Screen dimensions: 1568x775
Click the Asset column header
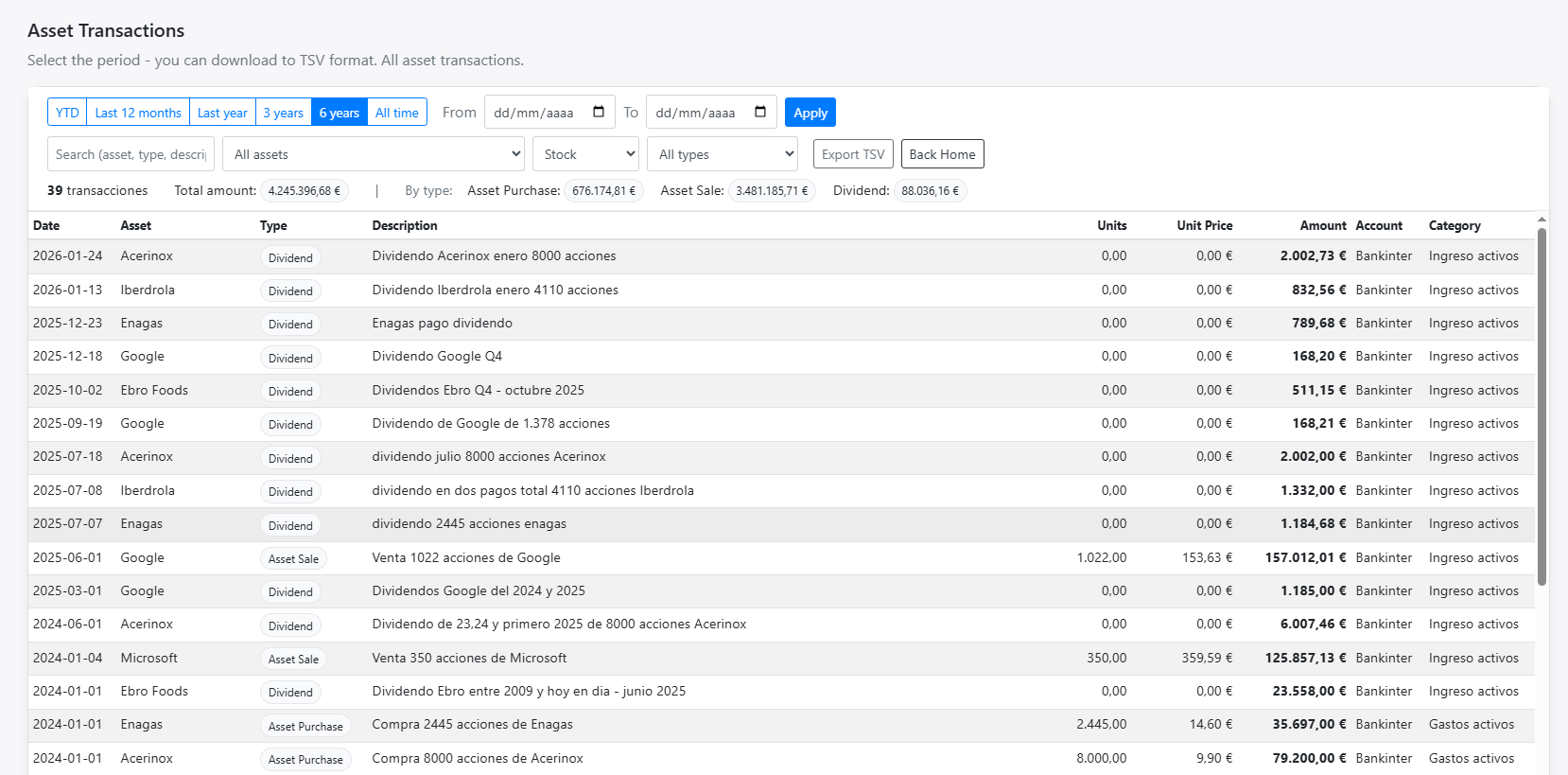pyautogui.click(x=135, y=225)
